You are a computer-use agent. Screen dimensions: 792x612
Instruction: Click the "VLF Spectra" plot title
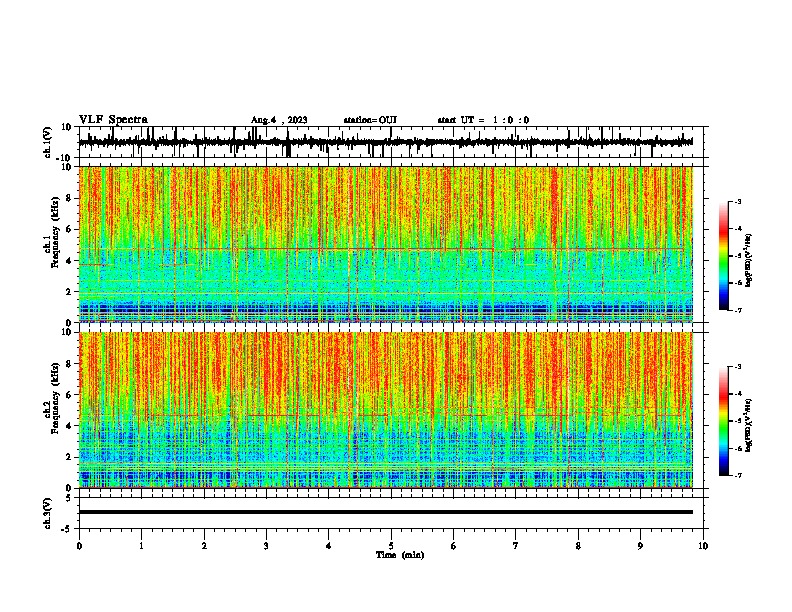pos(113,120)
